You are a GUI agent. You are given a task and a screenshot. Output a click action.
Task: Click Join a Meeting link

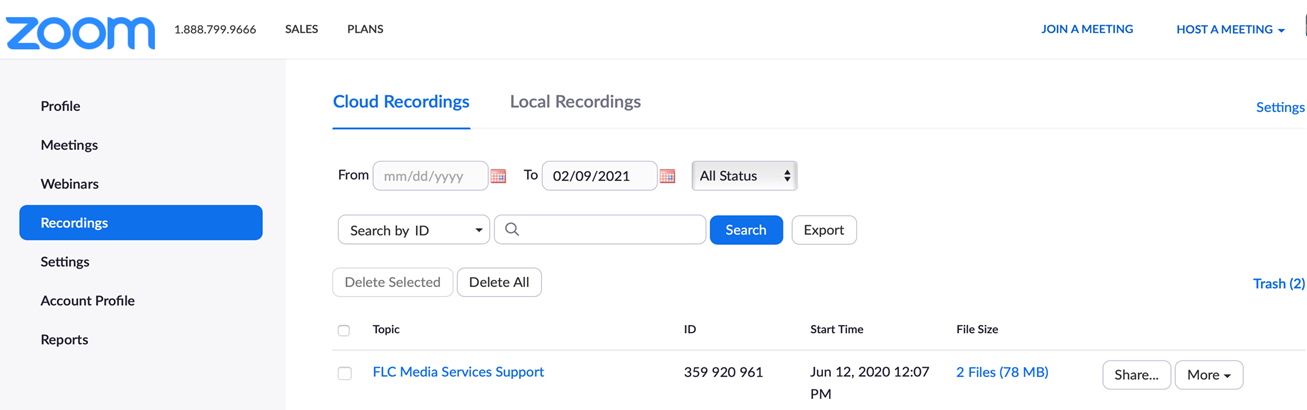click(x=1087, y=29)
